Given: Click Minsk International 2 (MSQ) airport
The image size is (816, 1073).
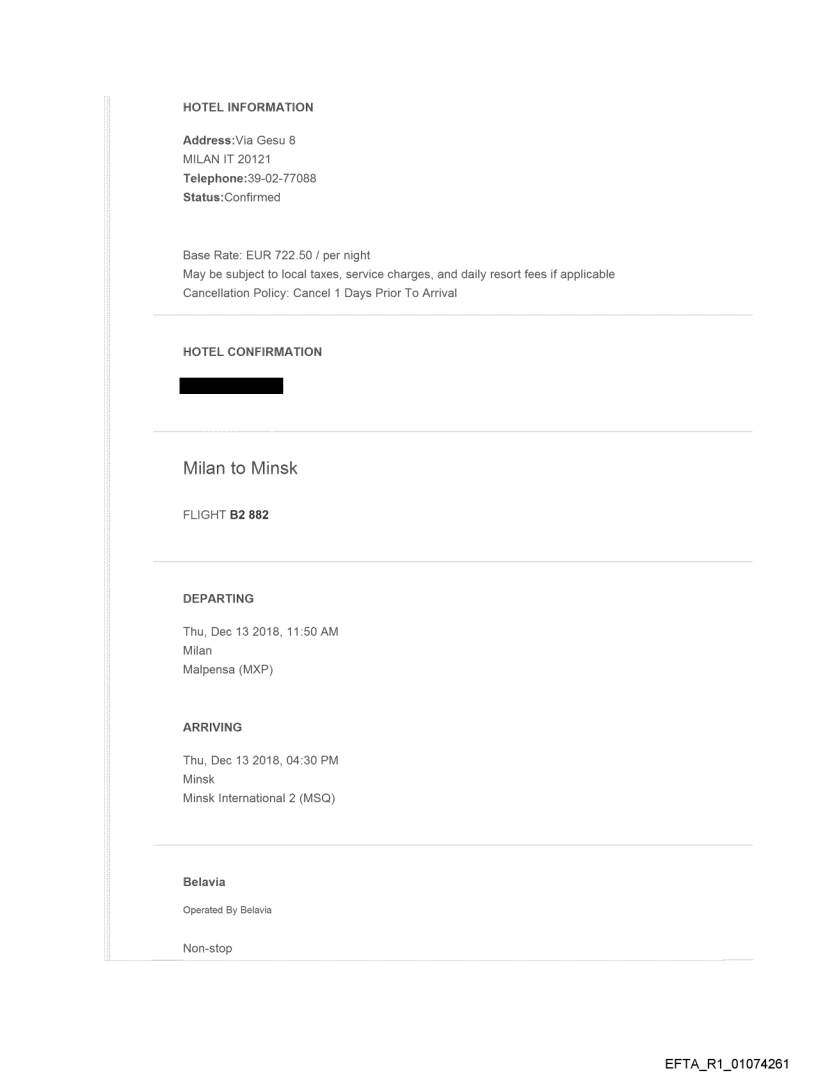Looking at the screenshot, I should 258,798.
